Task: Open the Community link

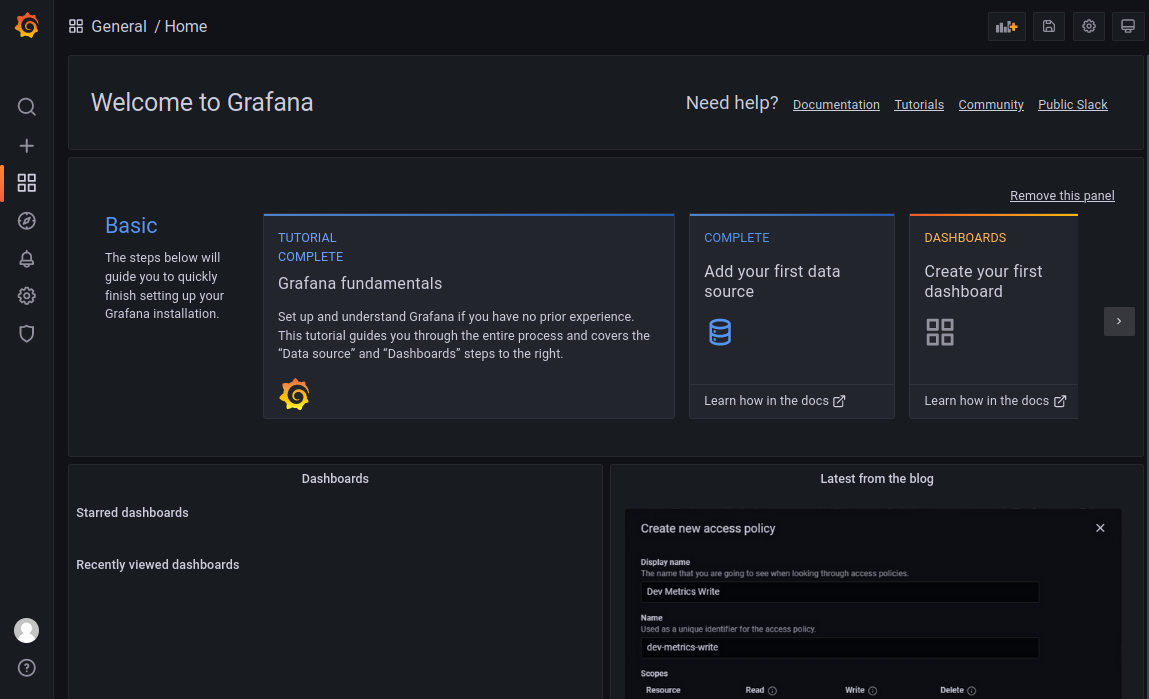Action: pos(991,105)
